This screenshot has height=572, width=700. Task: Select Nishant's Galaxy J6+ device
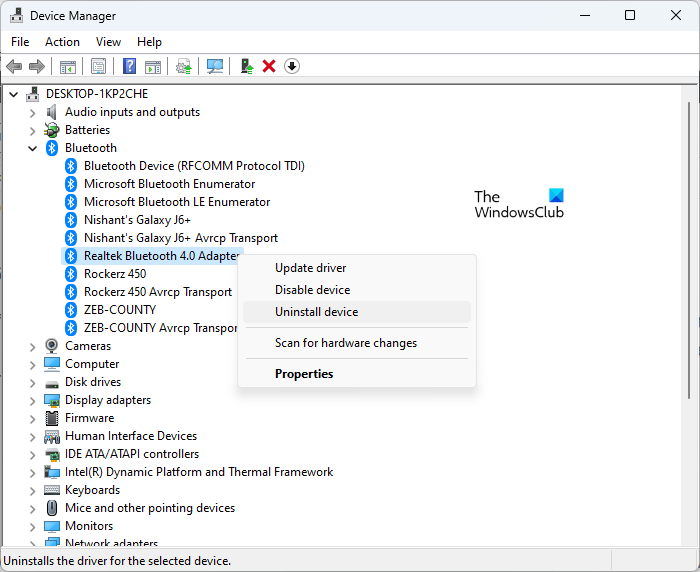[137, 220]
